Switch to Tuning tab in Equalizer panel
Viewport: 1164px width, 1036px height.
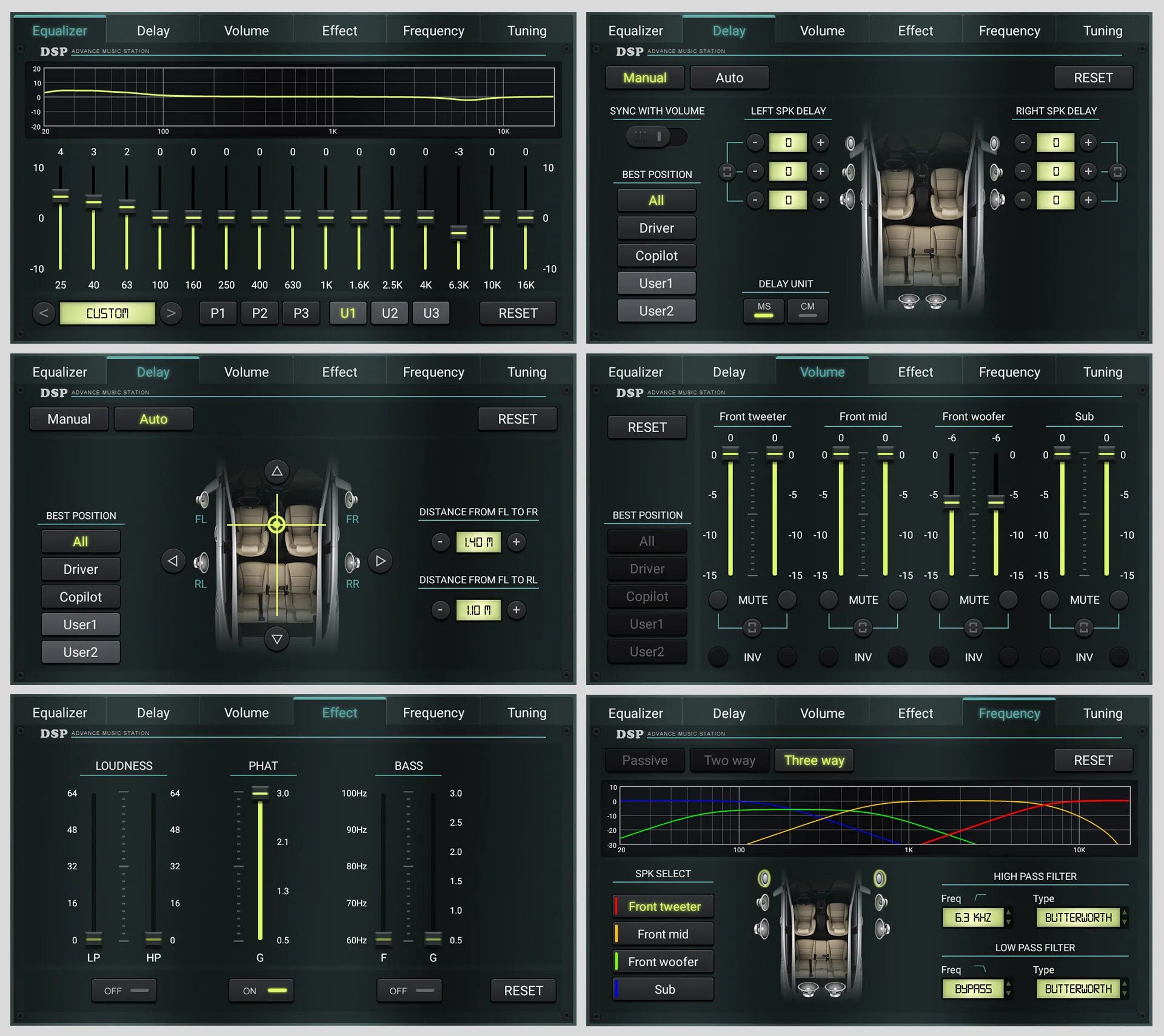point(526,30)
